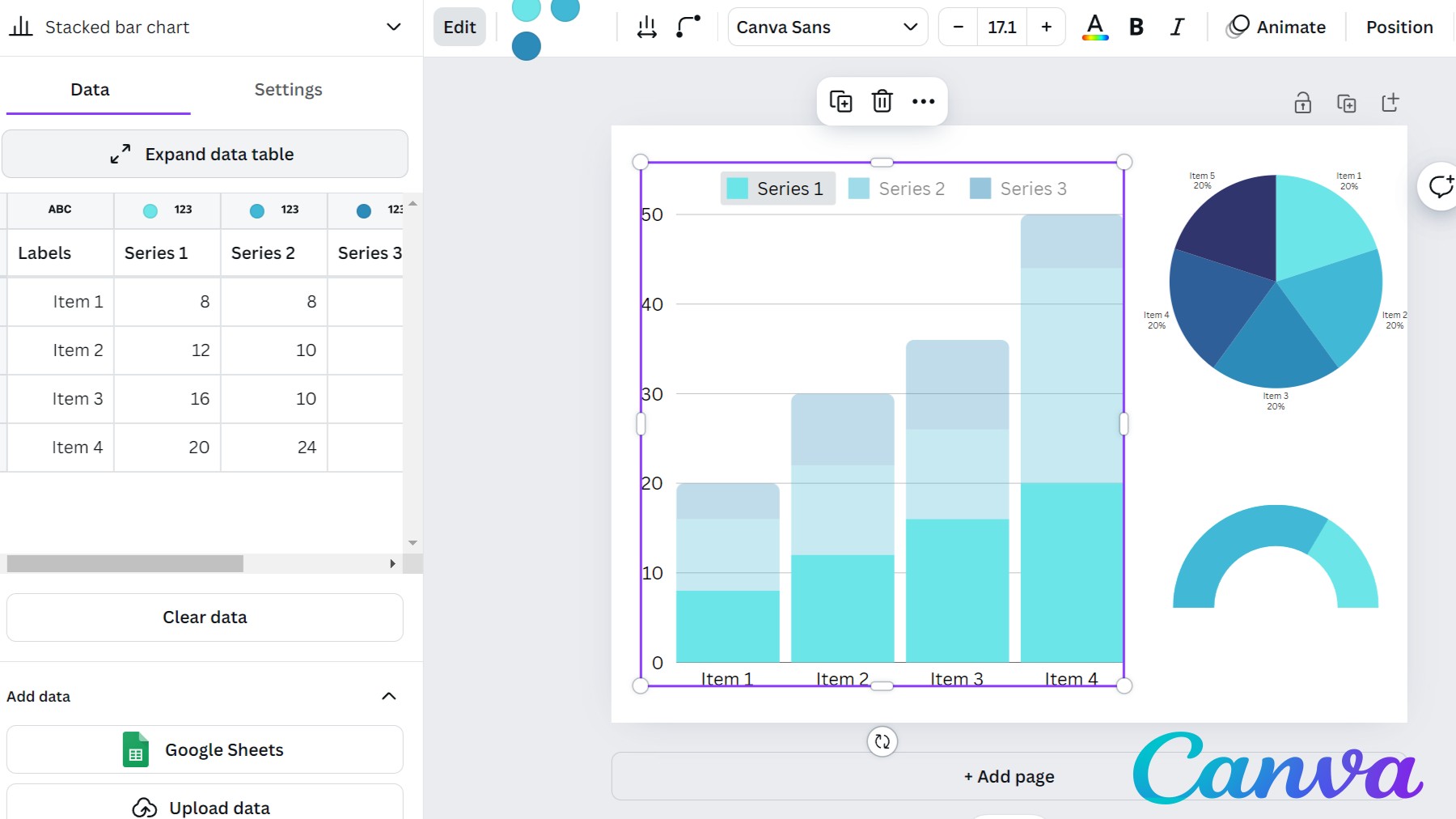Viewport: 1456px width, 819px height.
Task: Open the light cyan chart color swatch
Action: pyautogui.click(x=527, y=8)
